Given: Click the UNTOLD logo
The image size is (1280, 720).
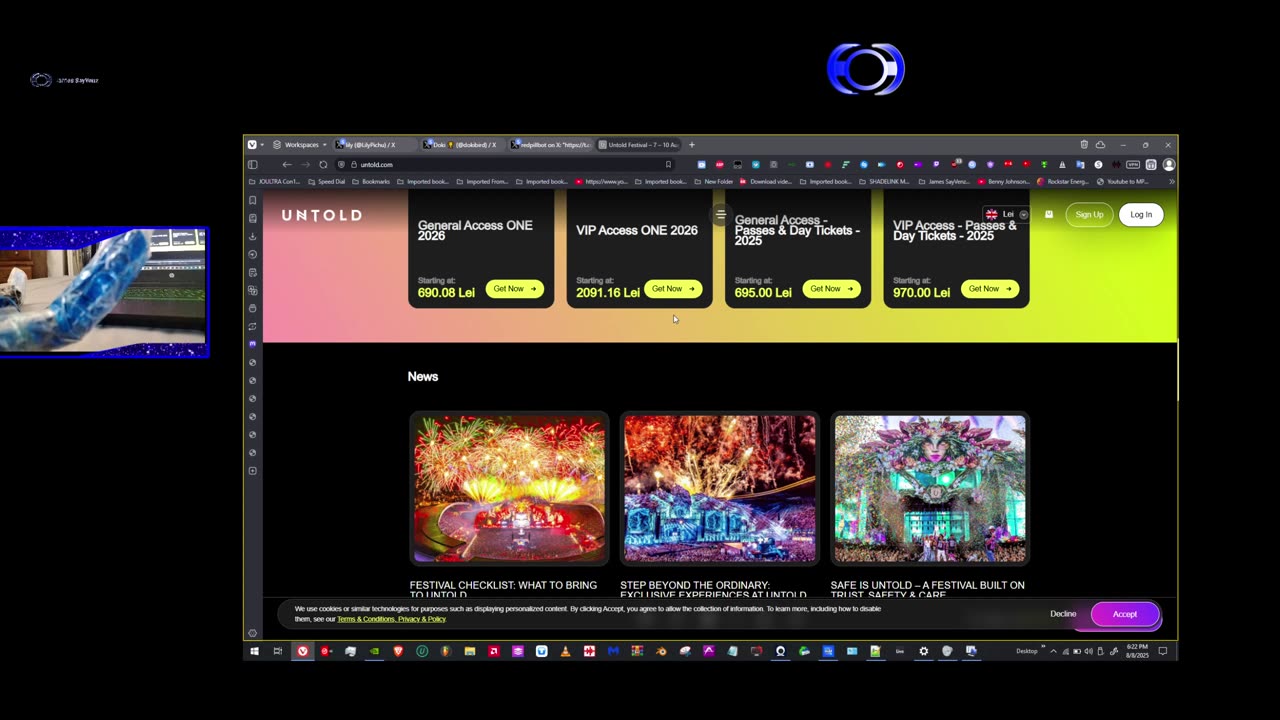Looking at the screenshot, I should point(321,215).
